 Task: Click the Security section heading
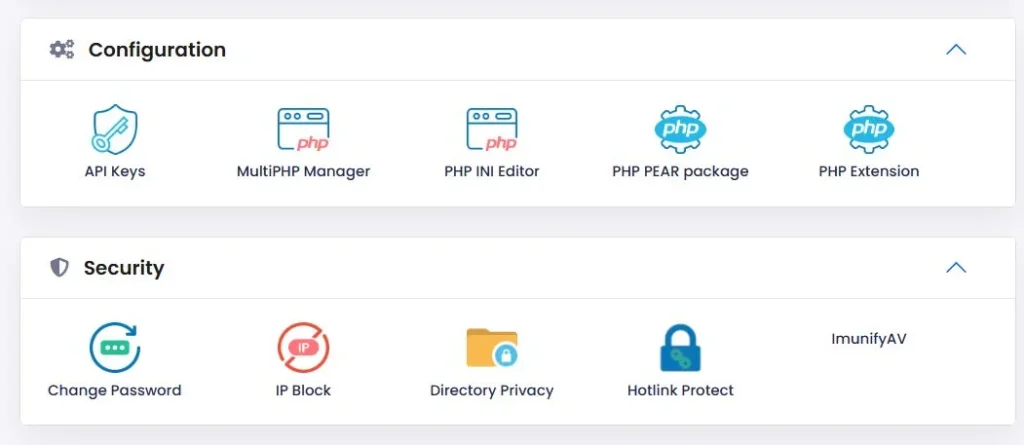click(x=124, y=268)
